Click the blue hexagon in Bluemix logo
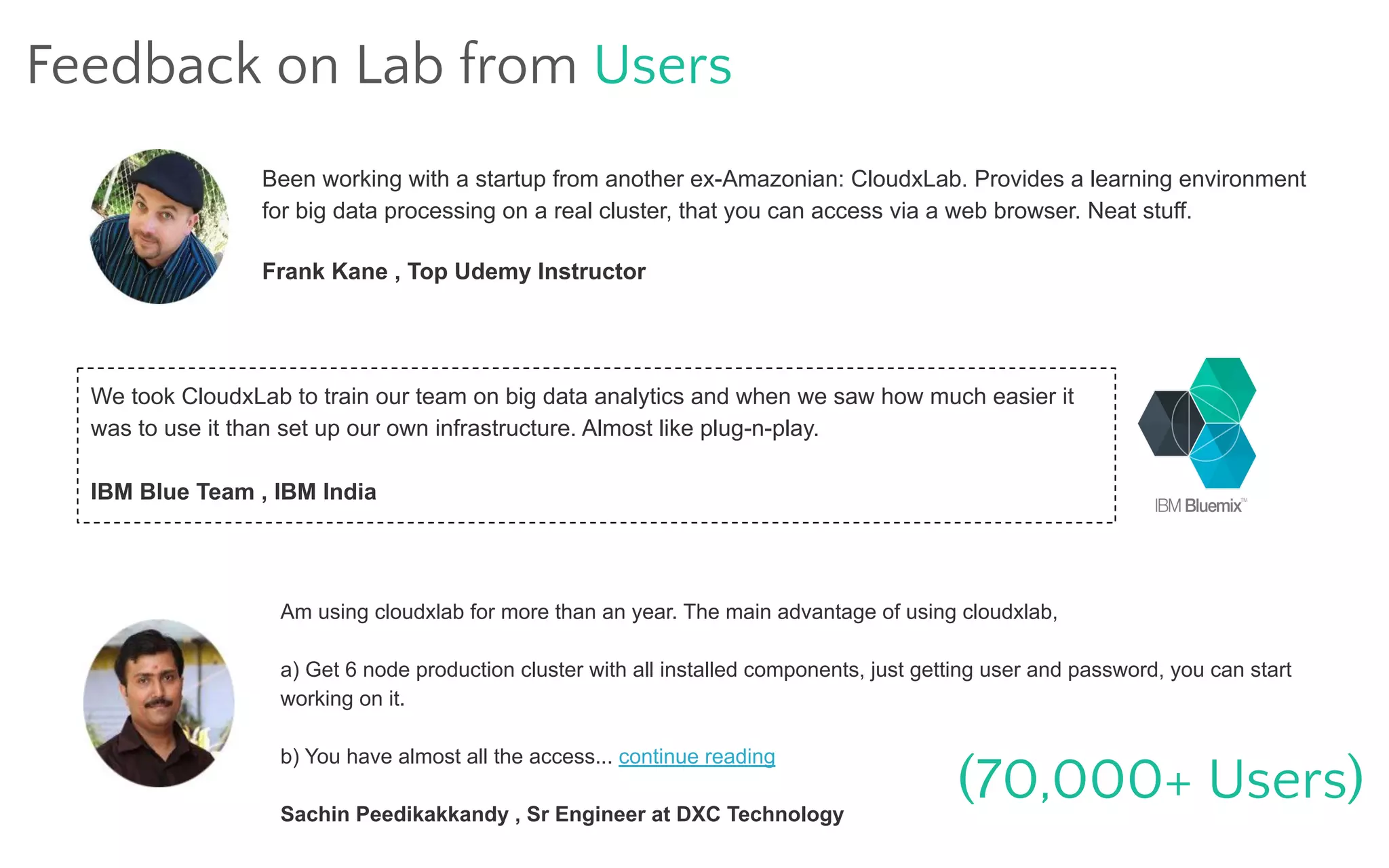This screenshot has height=868, width=1389. point(1224,456)
